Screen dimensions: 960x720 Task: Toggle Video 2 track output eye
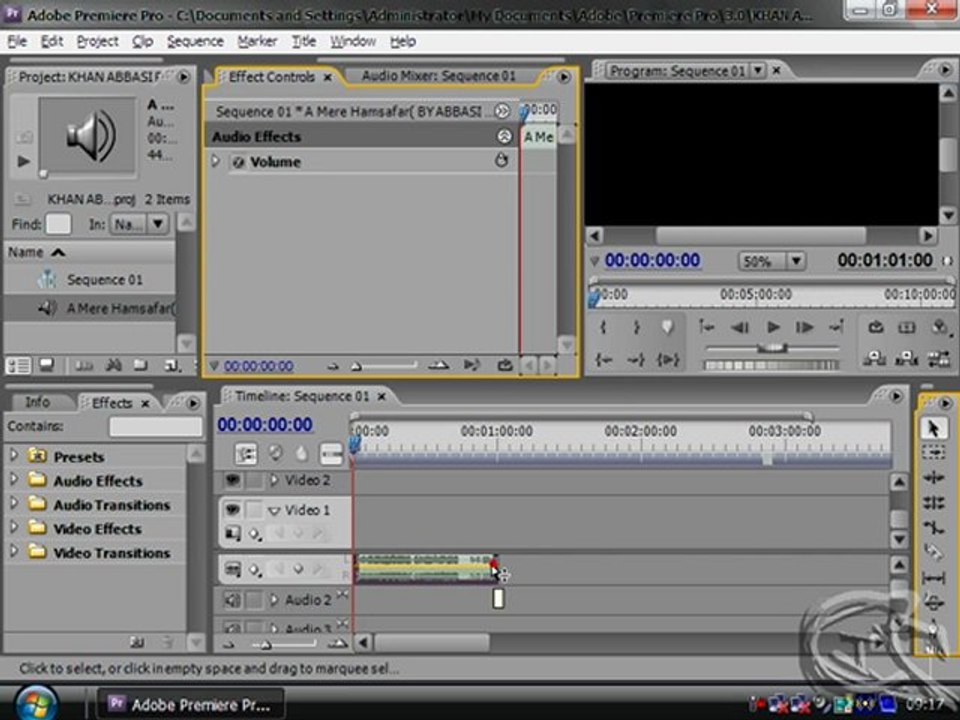coord(233,480)
